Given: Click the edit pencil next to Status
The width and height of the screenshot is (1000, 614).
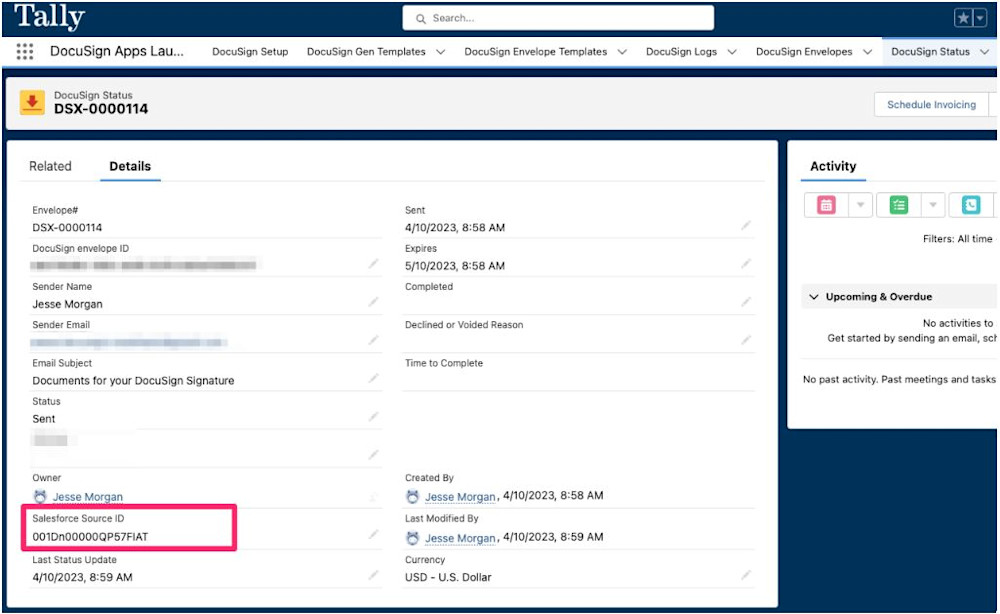Looking at the screenshot, I should pyautogui.click(x=374, y=416).
